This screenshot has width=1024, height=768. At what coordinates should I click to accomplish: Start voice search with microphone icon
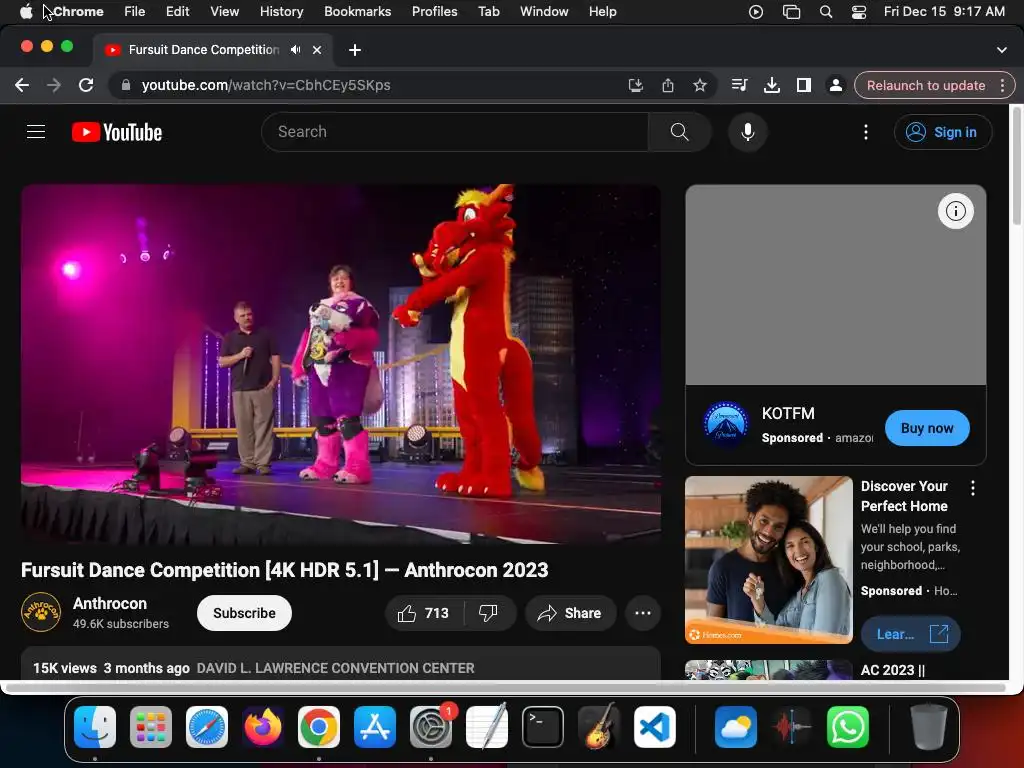748,132
